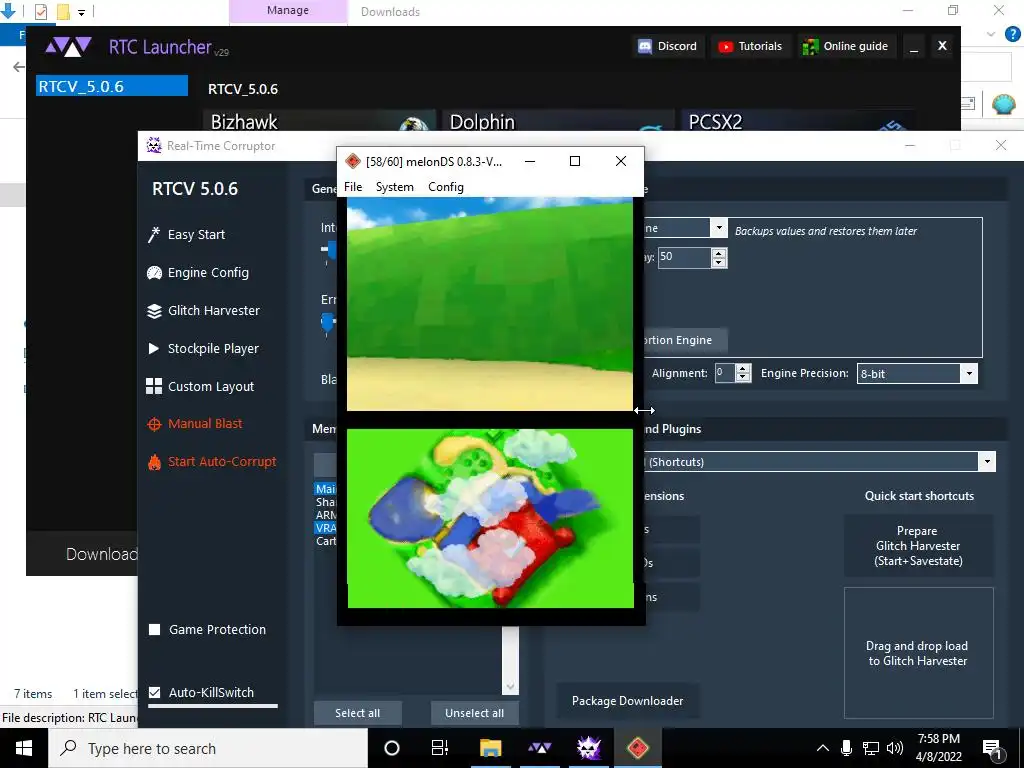Enable the Game Protection checkbox
The width and height of the screenshot is (1024, 768).
pyautogui.click(x=155, y=630)
